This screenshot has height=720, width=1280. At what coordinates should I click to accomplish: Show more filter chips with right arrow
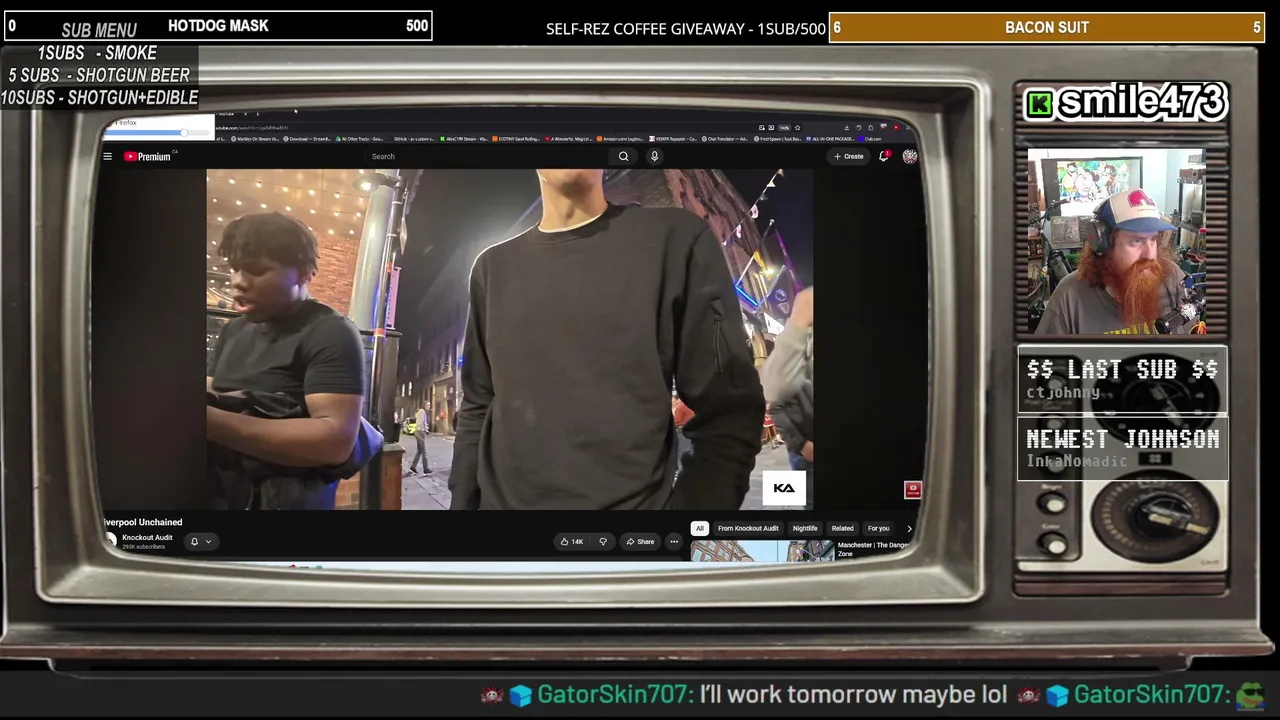(909, 528)
